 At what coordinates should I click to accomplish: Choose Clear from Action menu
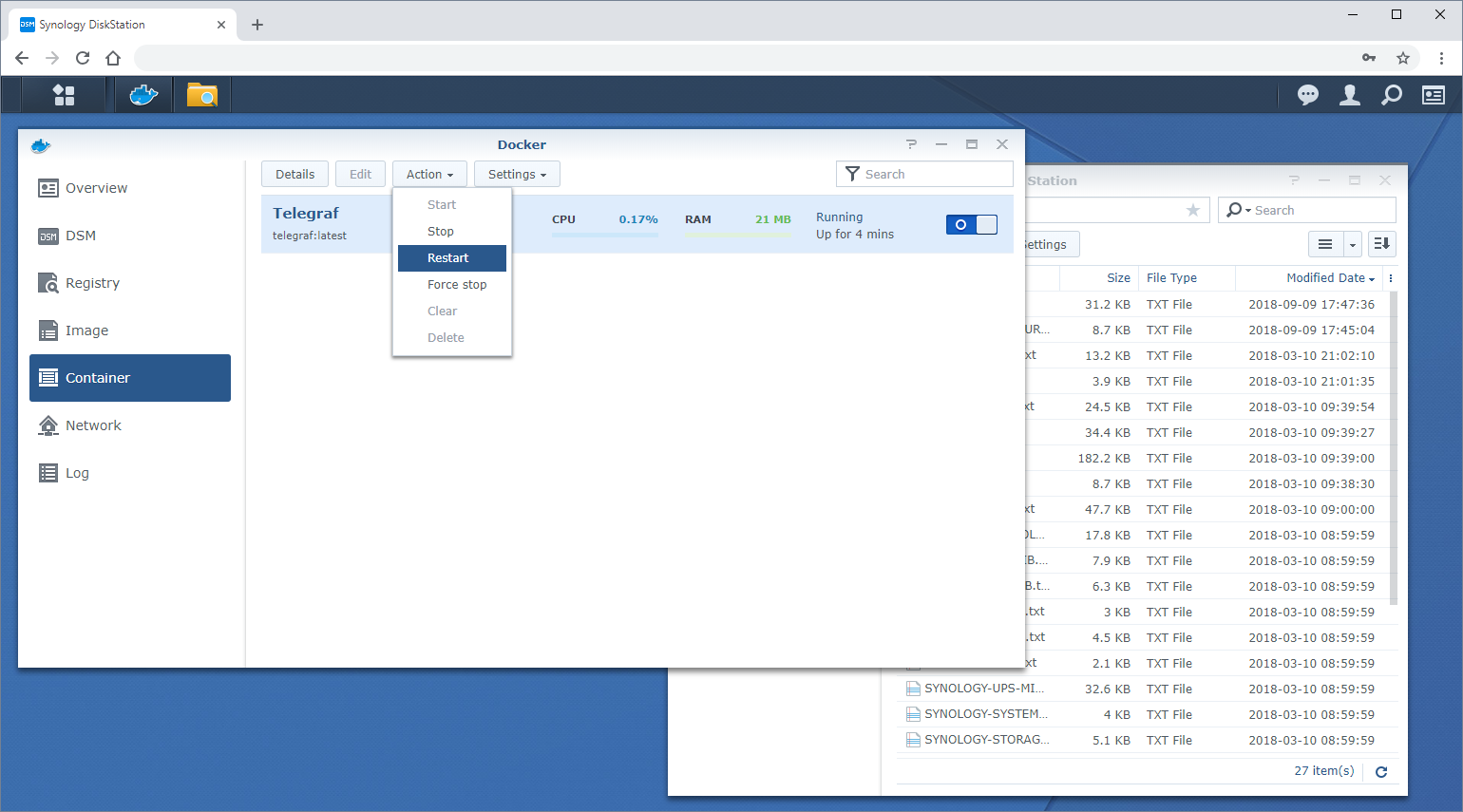tap(452, 312)
